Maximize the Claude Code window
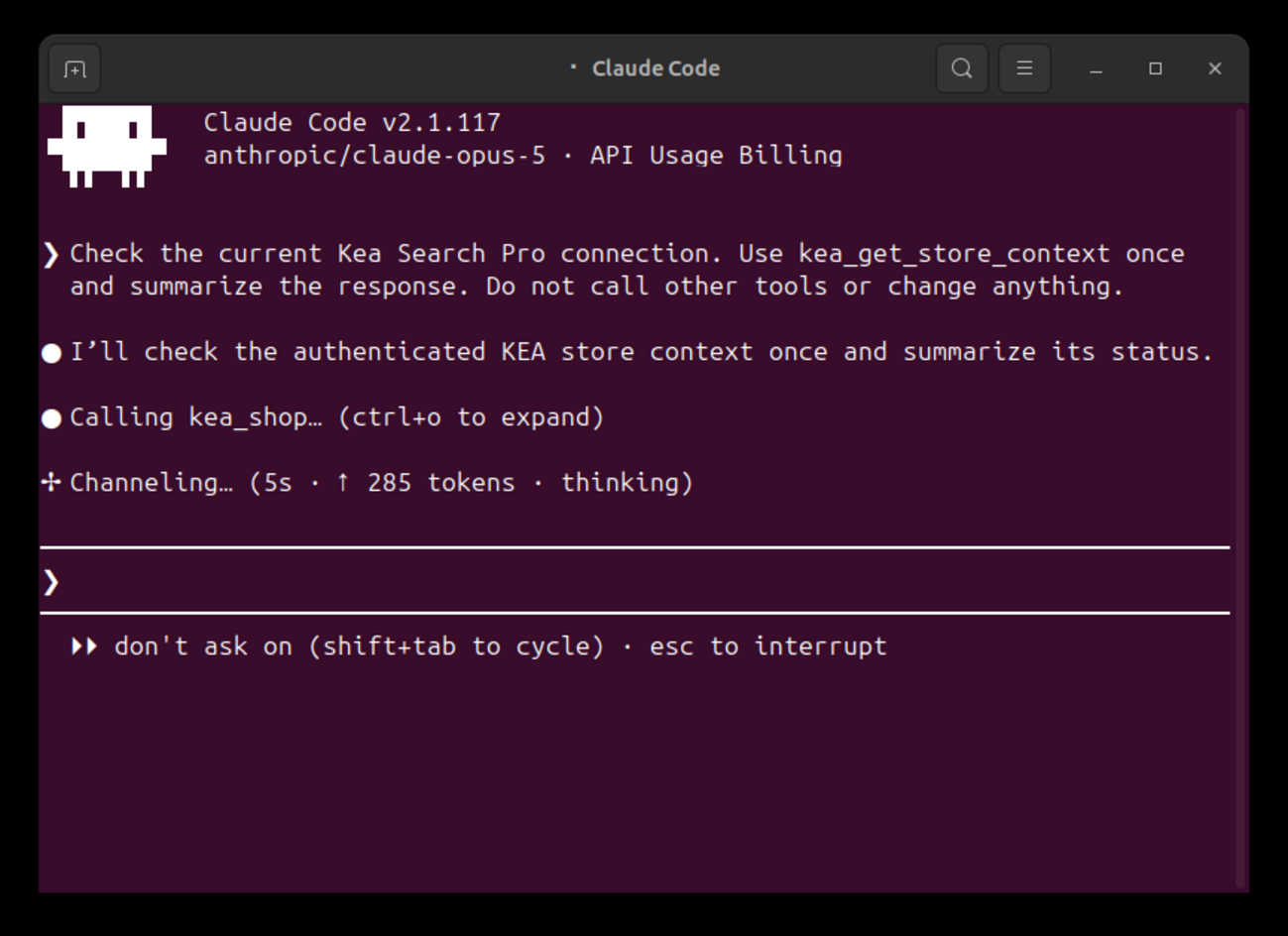Viewport: 1288px width, 936px height. (1155, 68)
